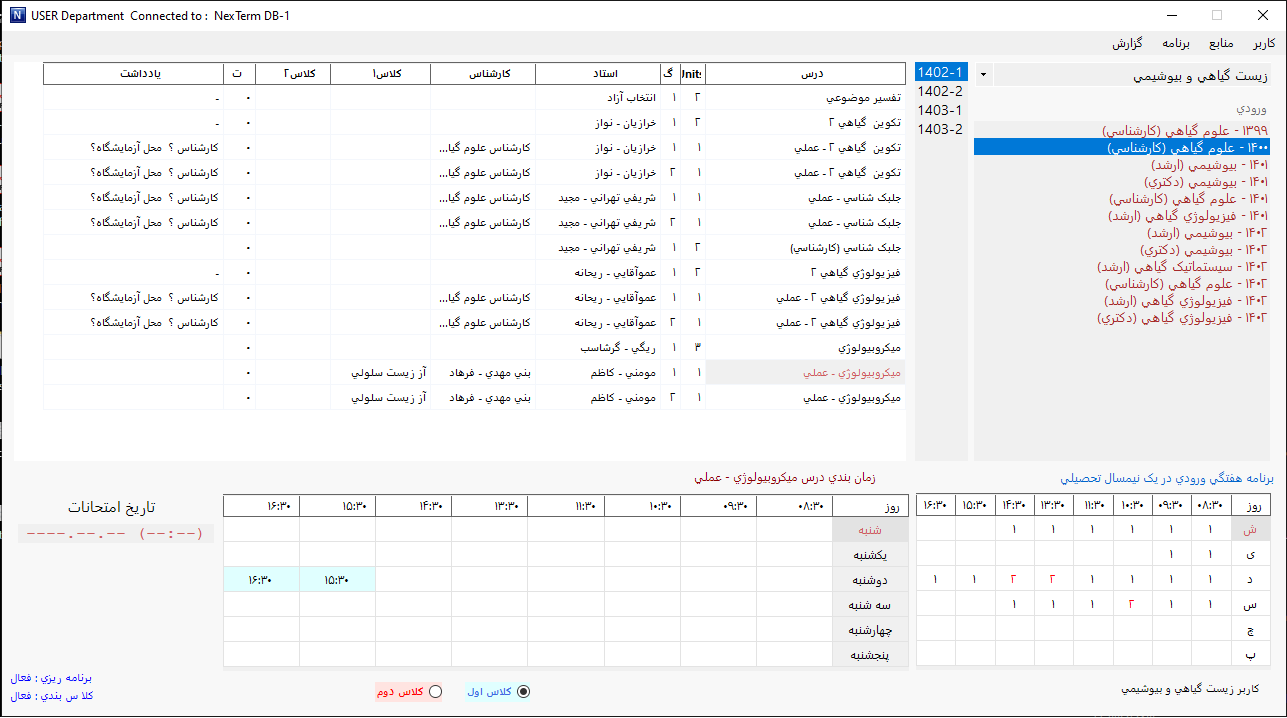1287x718 pixels.
Task: Select semester 1403-1 in the term list
Action: click(940, 110)
